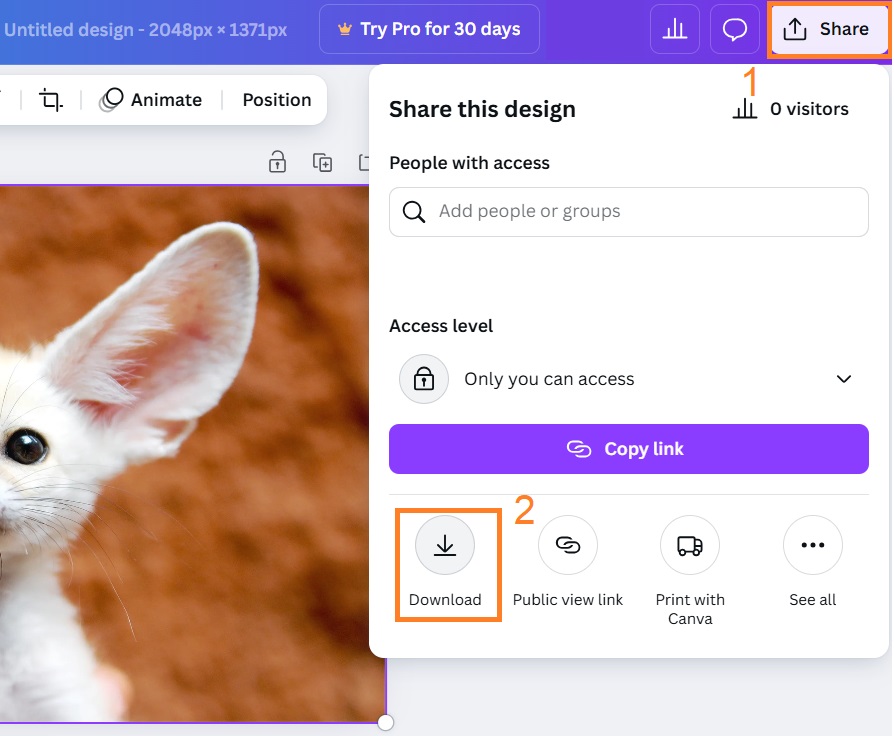This screenshot has width=894, height=736.
Task: Open the Comments panel
Action: pos(735,29)
